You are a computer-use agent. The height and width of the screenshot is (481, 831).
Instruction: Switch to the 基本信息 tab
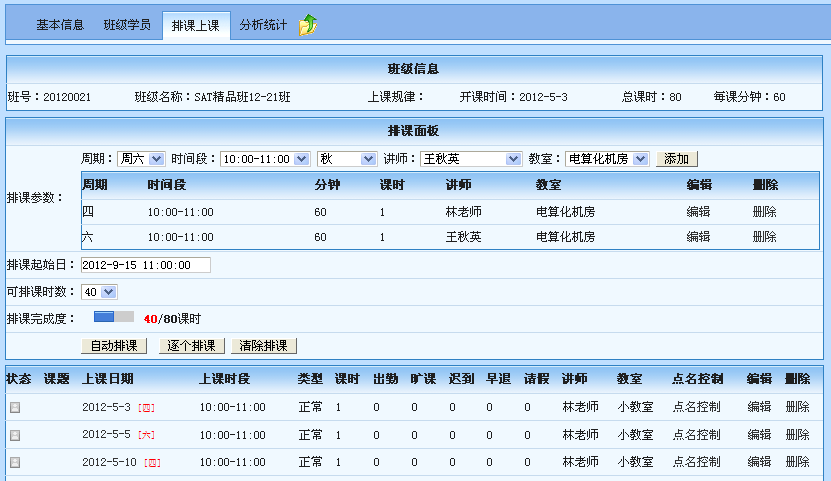pyautogui.click(x=60, y=25)
